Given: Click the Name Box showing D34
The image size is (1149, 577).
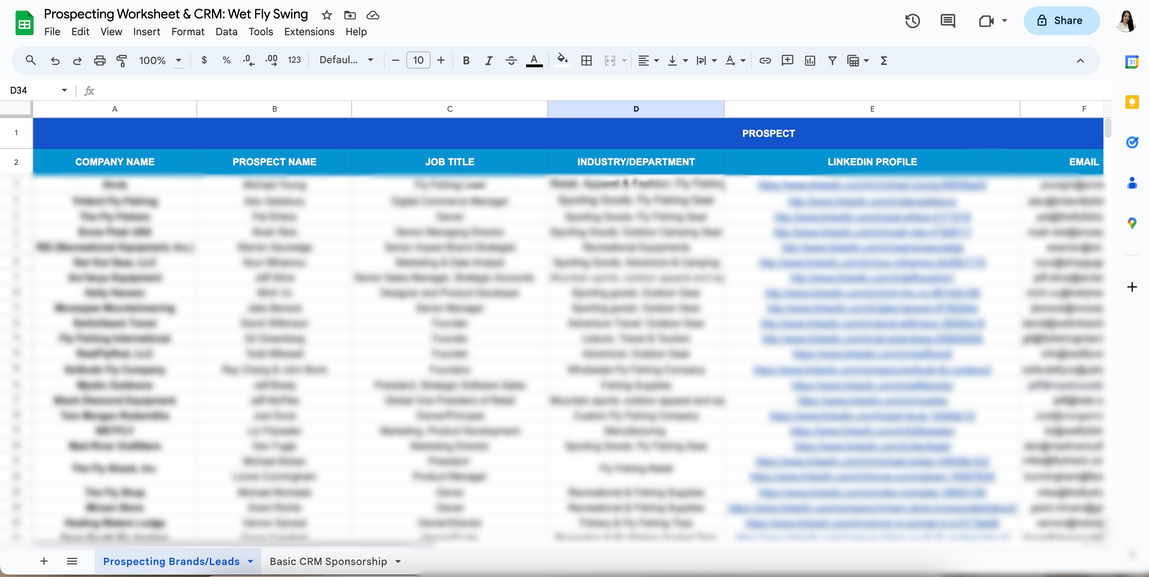Looking at the screenshot, I should click(38, 90).
